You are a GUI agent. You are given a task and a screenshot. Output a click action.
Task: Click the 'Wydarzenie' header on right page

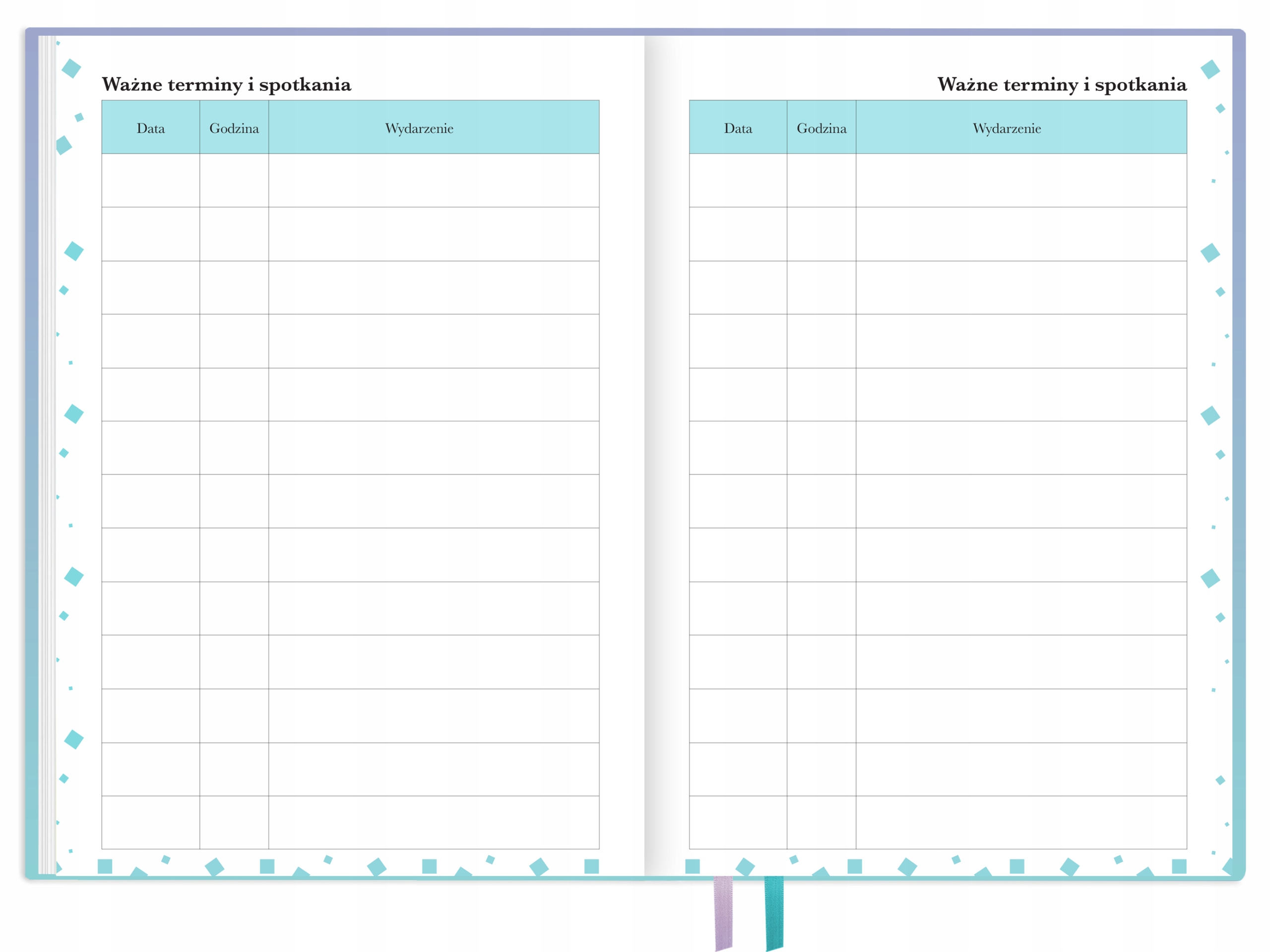coord(1007,128)
